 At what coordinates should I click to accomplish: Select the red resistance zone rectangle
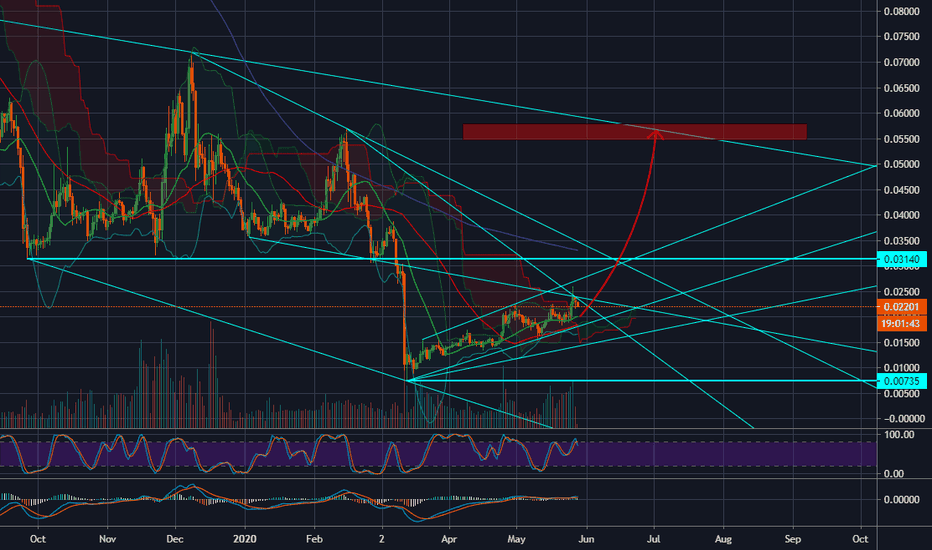(x=635, y=131)
